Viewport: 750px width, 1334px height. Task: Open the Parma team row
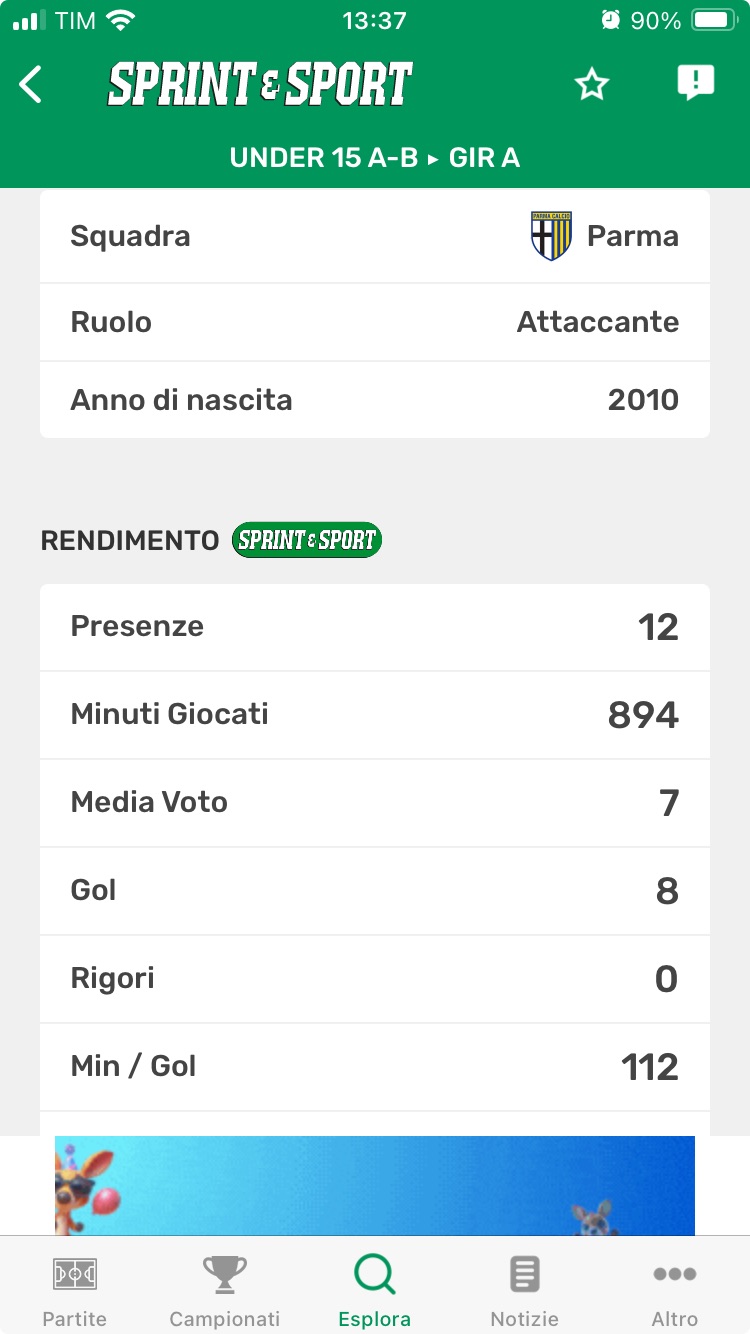pos(375,237)
